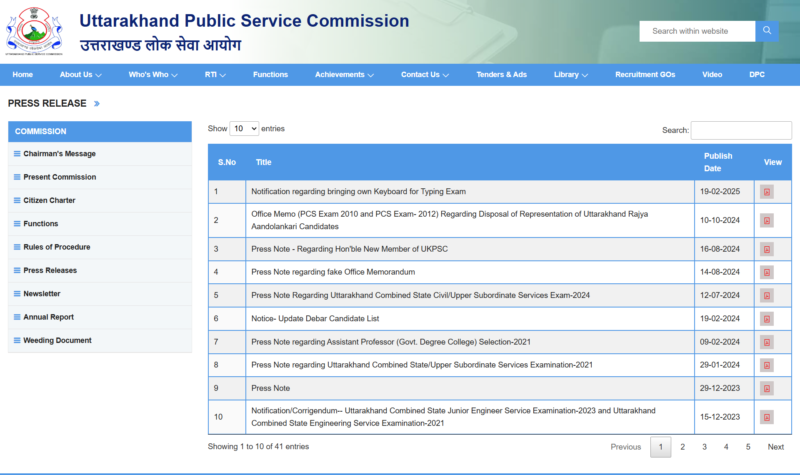This screenshot has width=800, height=475.
Task: Open Chairman's Message in sidebar
Action: tap(59, 154)
